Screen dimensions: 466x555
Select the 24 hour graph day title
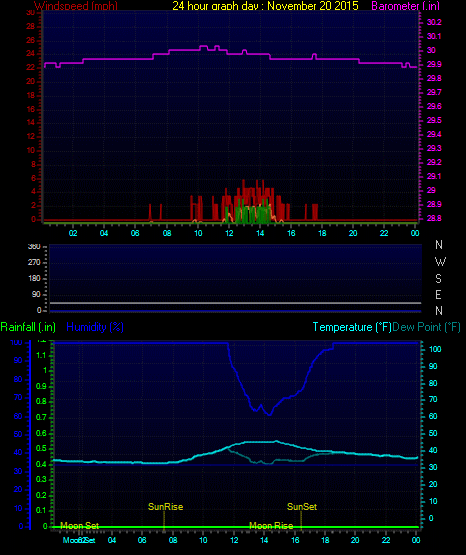coord(265,6)
